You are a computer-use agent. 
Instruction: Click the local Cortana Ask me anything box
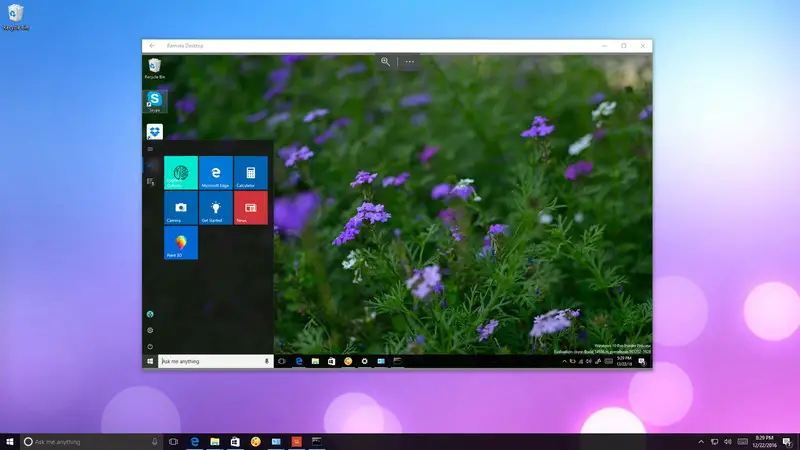(x=91, y=442)
